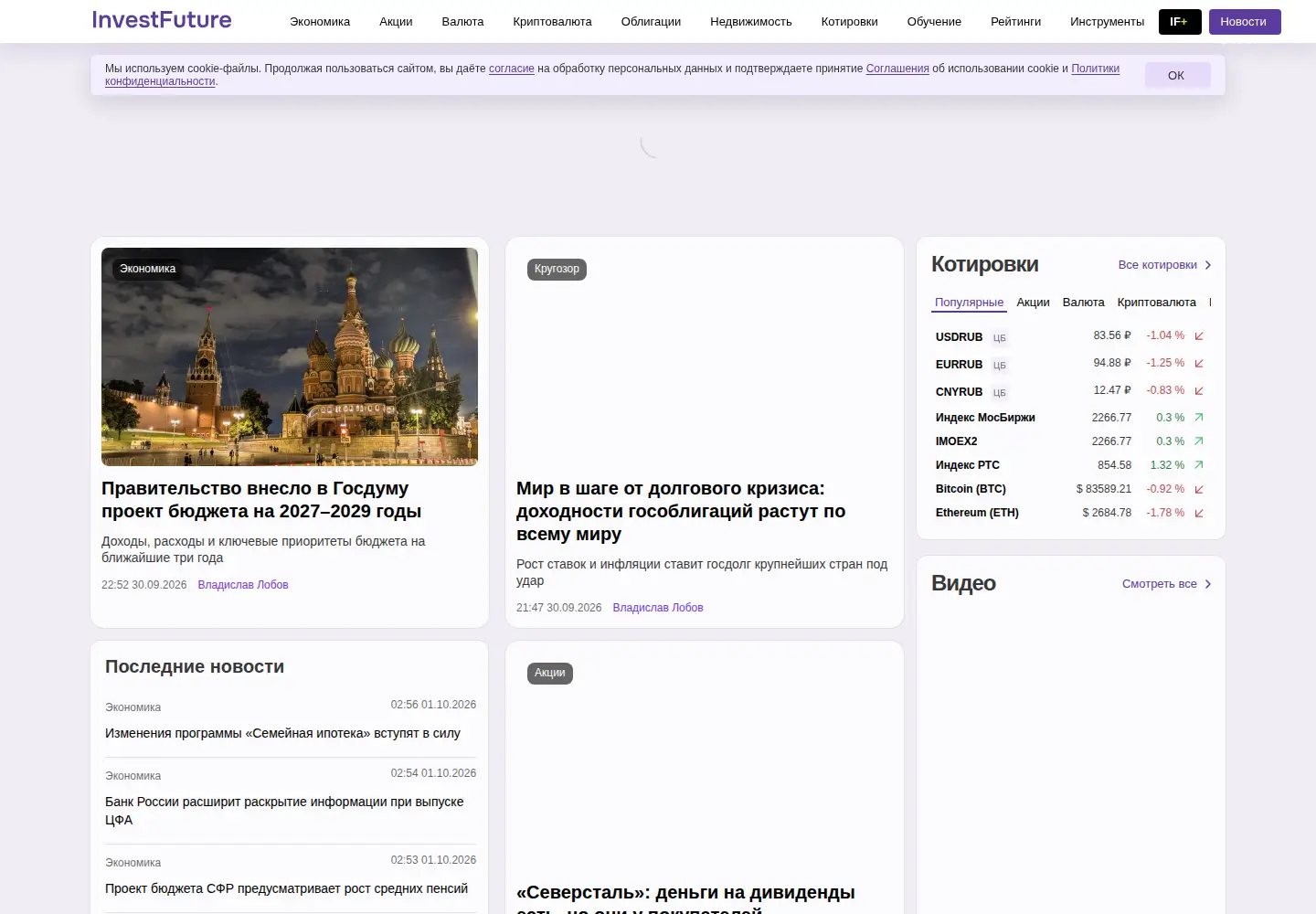
Task: Click the ЦБ badge next to CNYRUB
Action: (x=1000, y=393)
